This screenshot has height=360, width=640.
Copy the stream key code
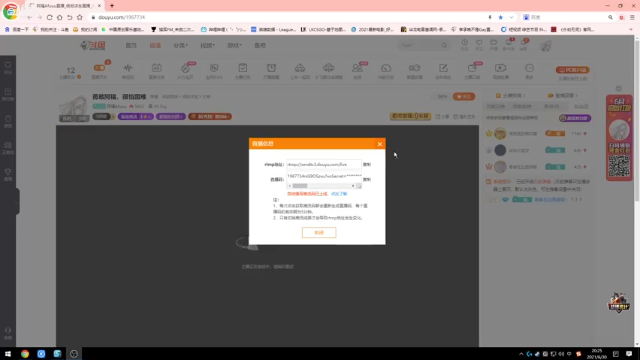click(367, 180)
